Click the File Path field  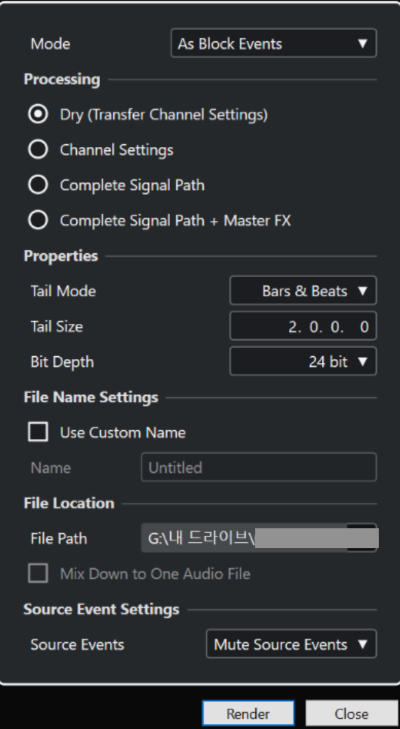[244, 538]
